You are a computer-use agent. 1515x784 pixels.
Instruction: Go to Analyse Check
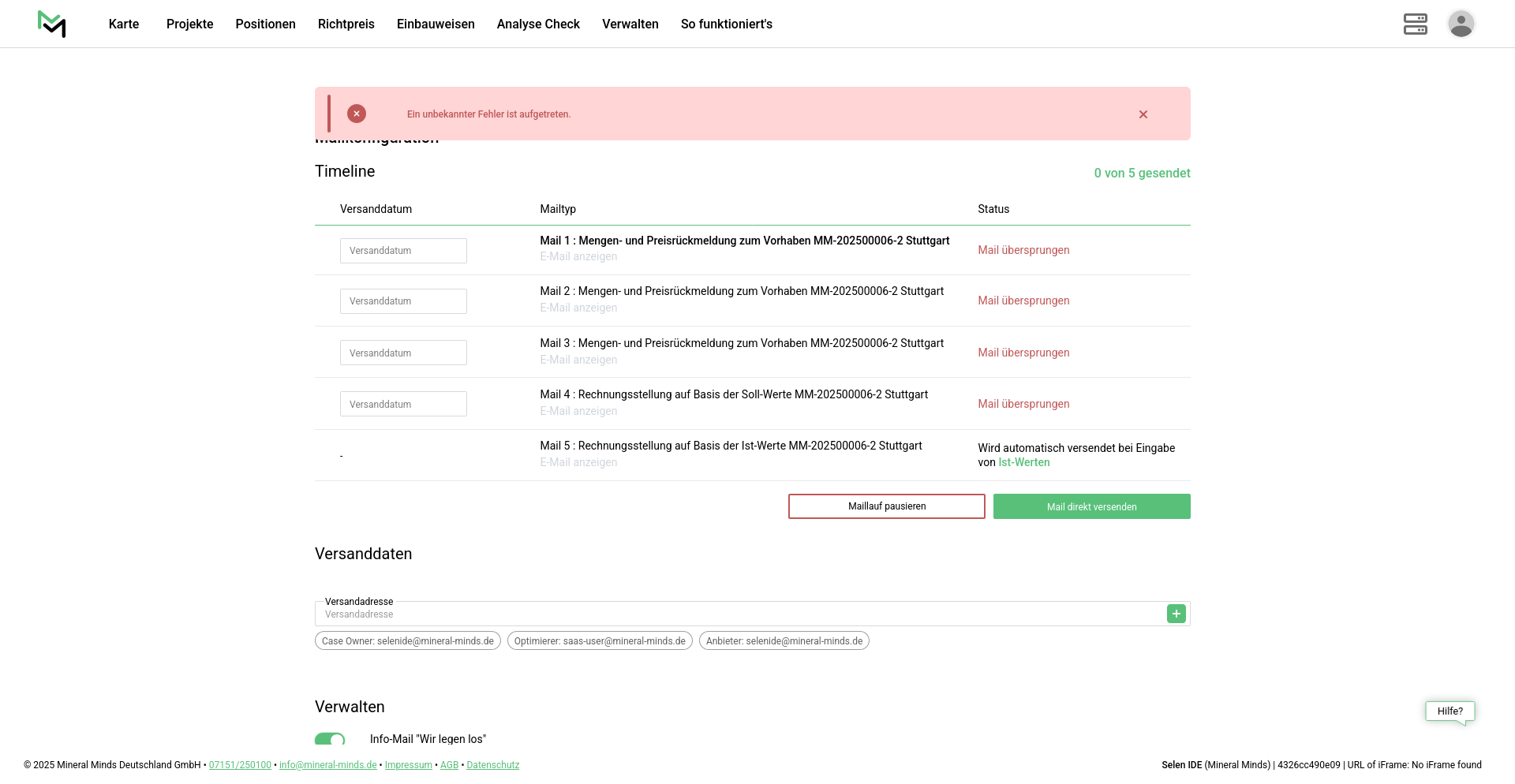click(x=538, y=24)
